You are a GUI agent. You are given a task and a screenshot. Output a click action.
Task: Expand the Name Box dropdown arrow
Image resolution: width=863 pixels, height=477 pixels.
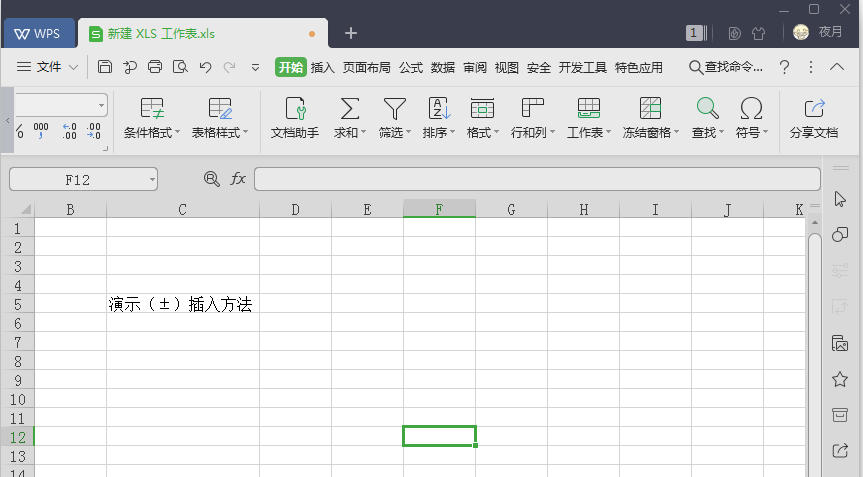(x=152, y=180)
